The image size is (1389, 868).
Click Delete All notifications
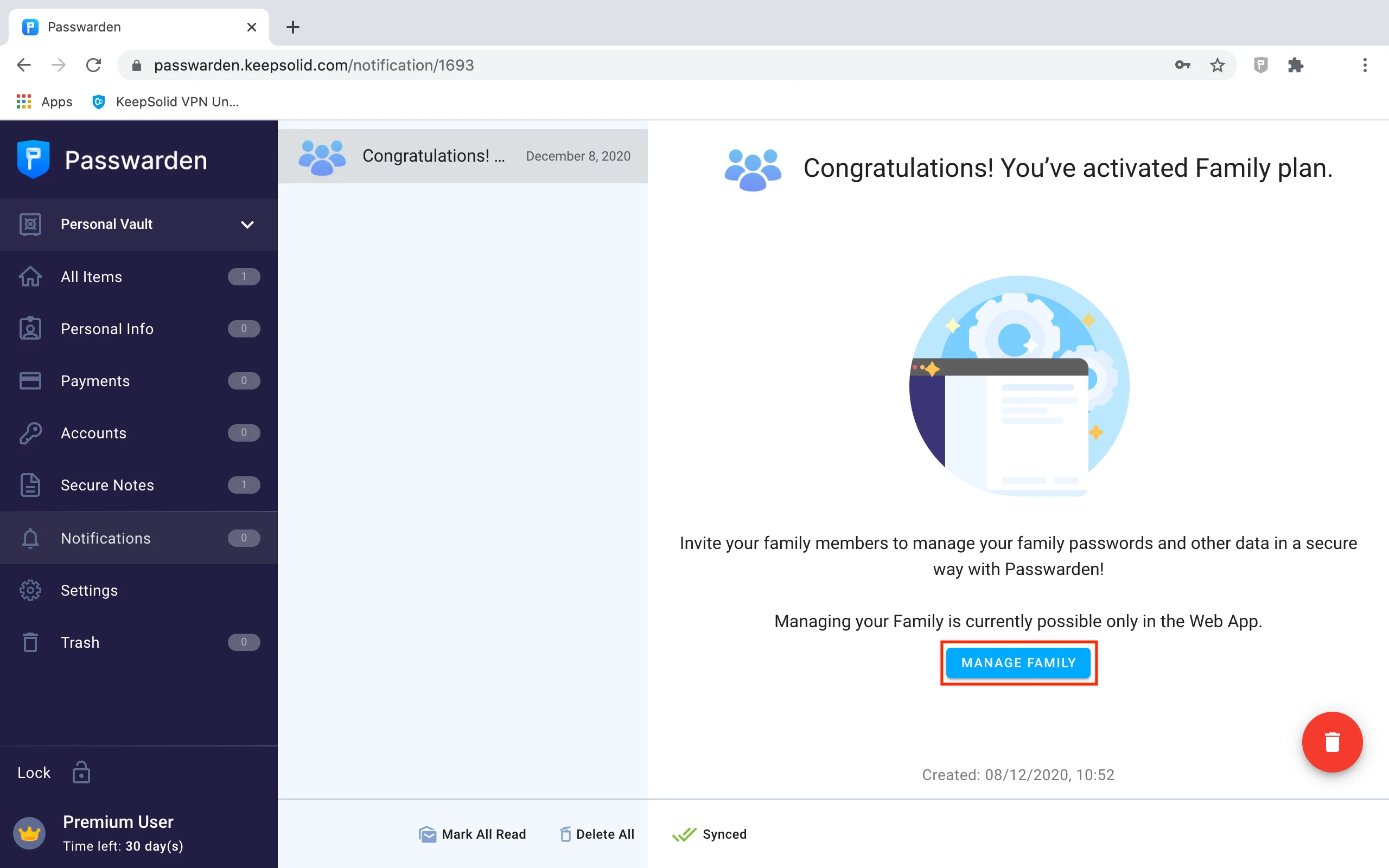coord(597,834)
